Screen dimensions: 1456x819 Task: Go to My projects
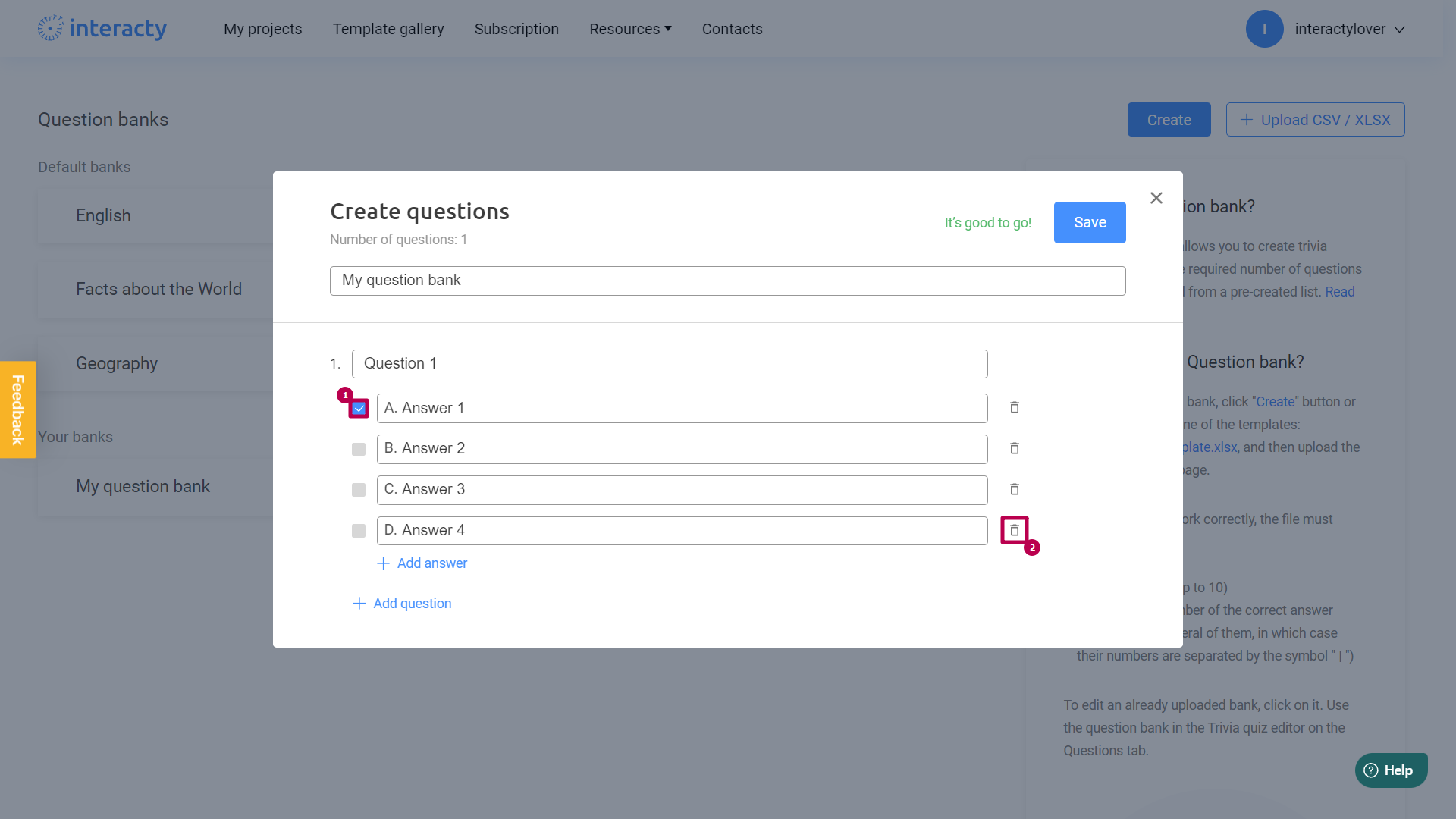262,29
